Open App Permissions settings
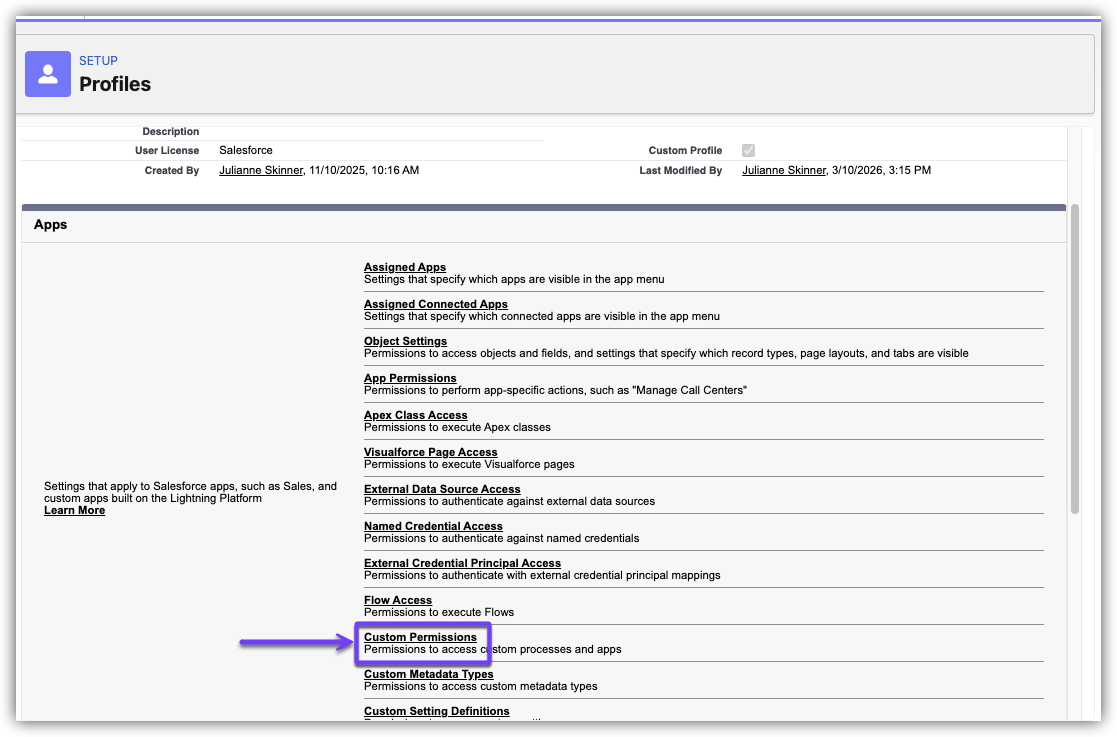 [x=410, y=378]
